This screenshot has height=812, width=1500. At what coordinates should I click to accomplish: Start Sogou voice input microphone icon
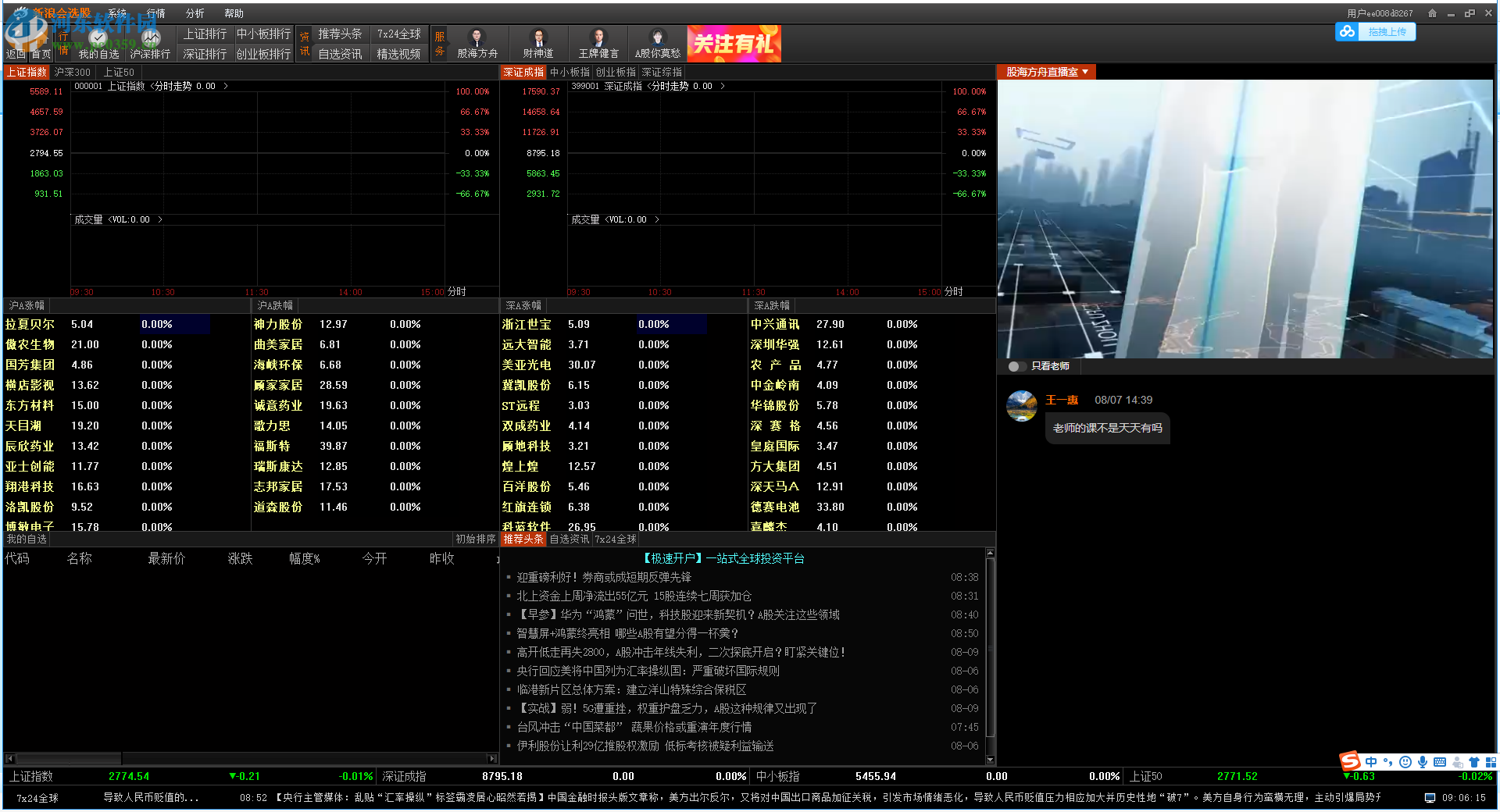[x=1423, y=762]
